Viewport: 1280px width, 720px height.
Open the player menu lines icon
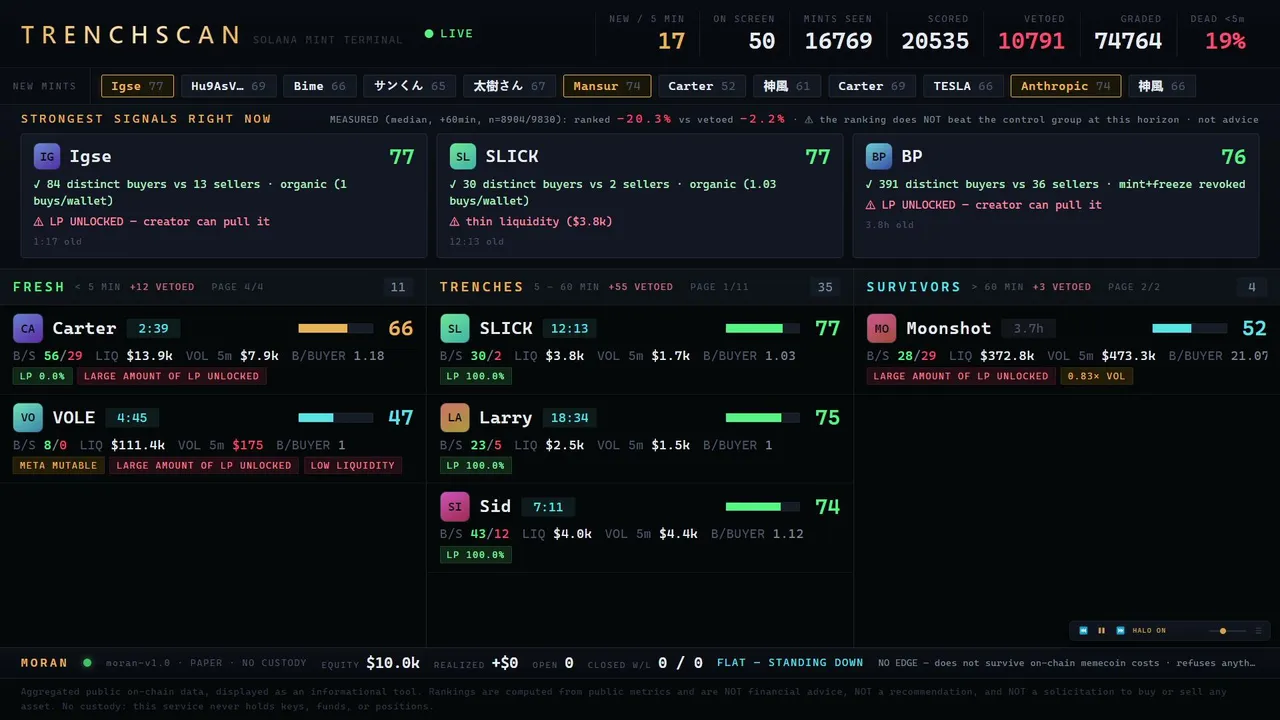click(x=1258, y=631)
